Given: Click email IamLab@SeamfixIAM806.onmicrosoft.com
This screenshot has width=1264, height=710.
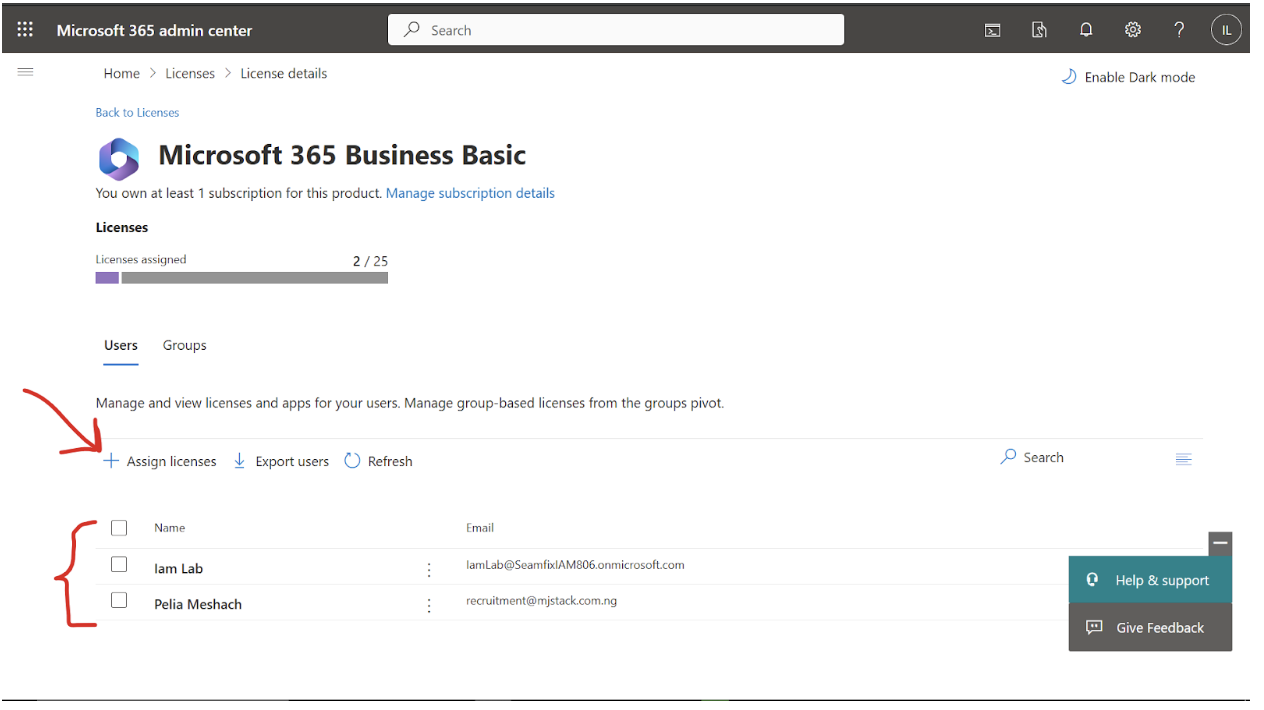Looking at the screenshot, I should 575,565.
